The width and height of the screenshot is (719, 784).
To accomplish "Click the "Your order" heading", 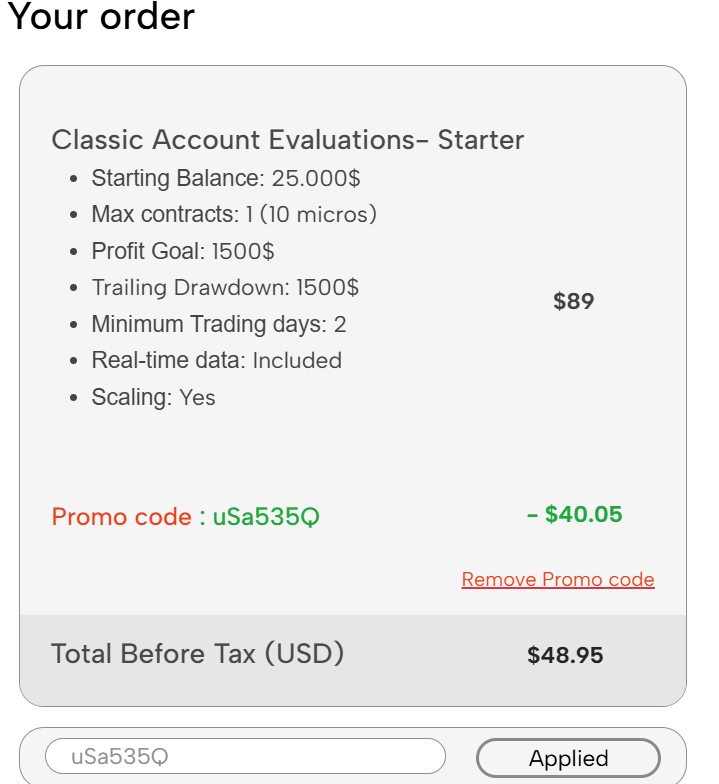I will pyautogui.click(x=101, y=17).
